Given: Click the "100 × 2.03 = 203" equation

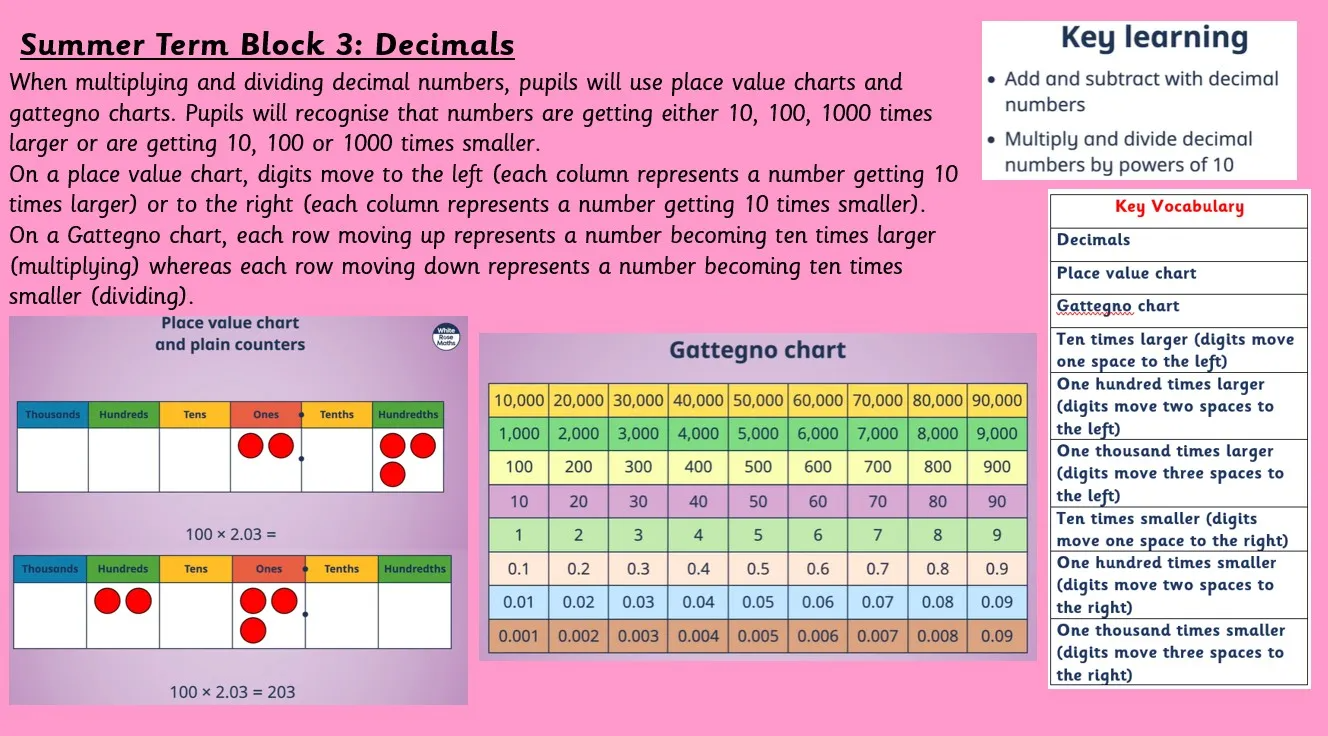Looking at the screenshot, I should [232, 692].
